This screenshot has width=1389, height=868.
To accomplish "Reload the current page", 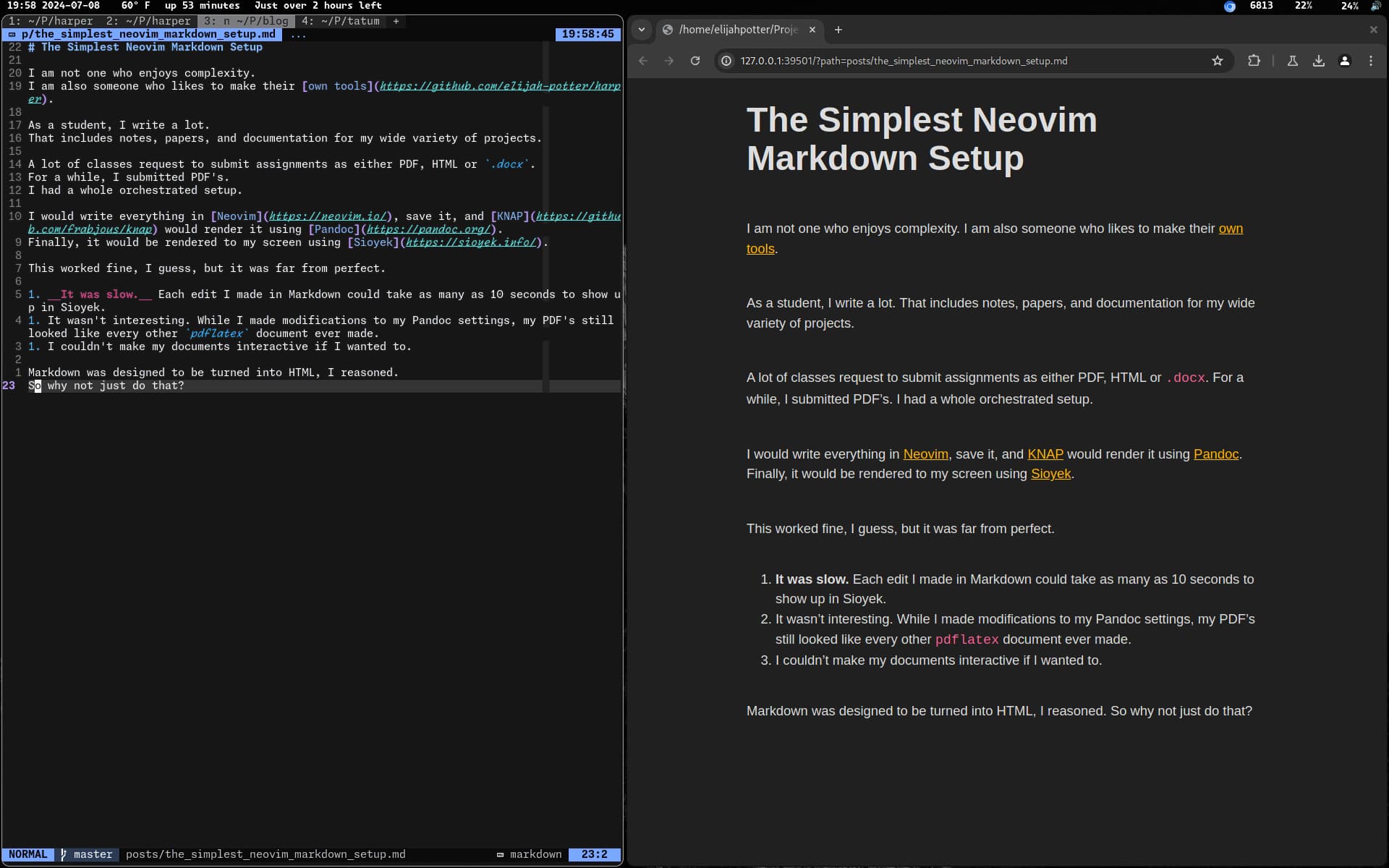I will [694, 61].
